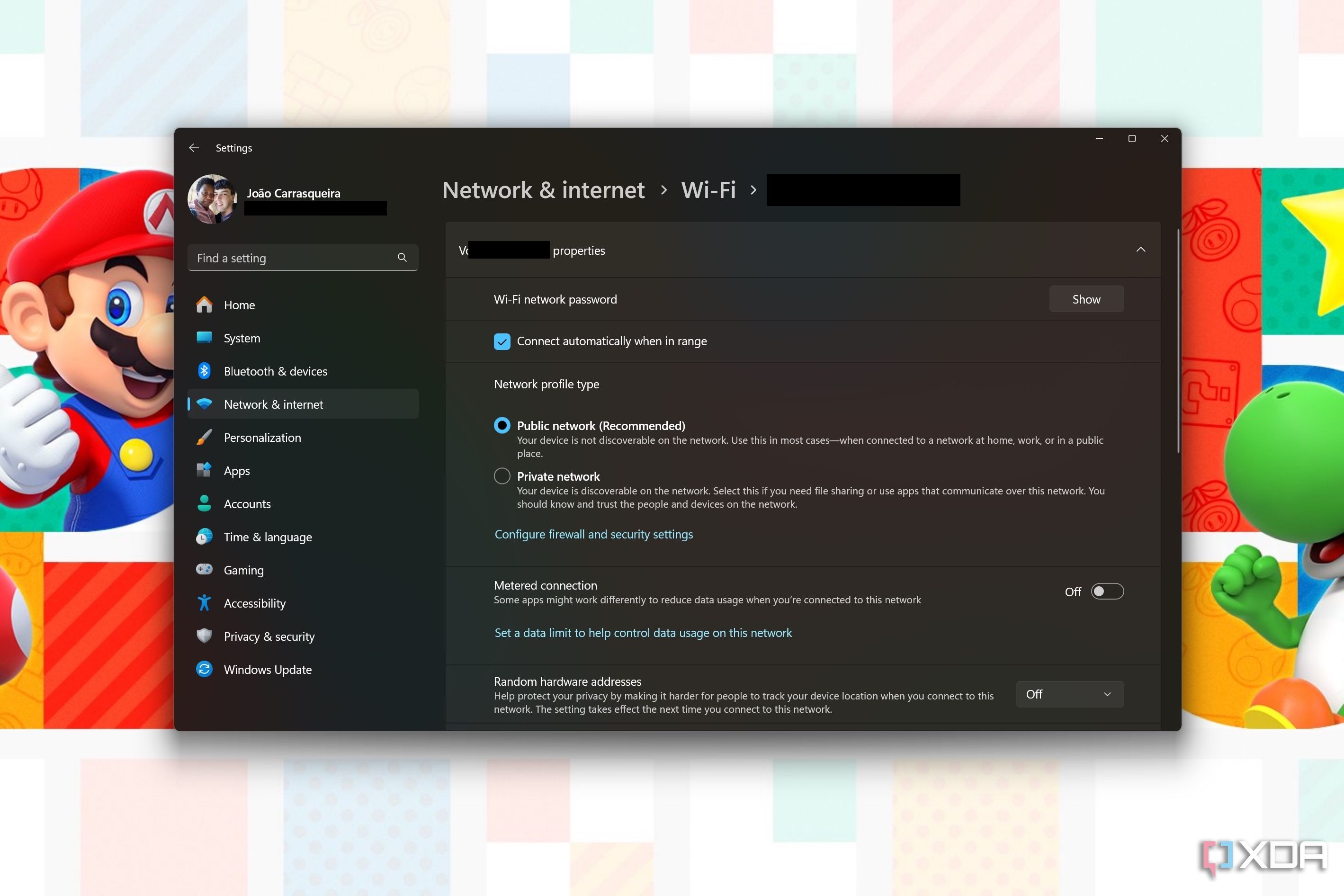This screenshot has height=896, width=1344.
Task: Select the Private network radio button
Action: point(502,475)
